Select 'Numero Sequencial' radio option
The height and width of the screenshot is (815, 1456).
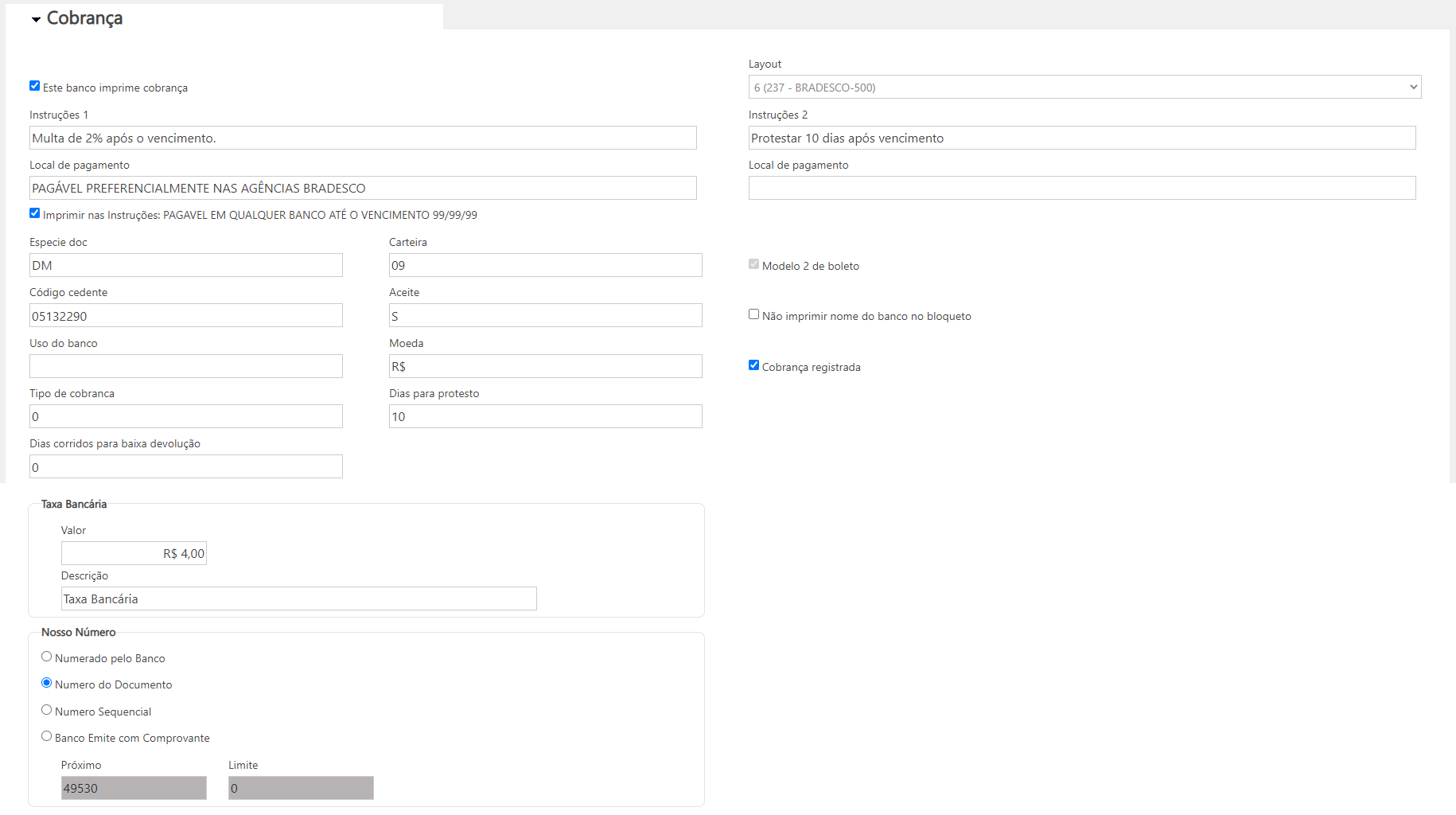click(46, 710)
